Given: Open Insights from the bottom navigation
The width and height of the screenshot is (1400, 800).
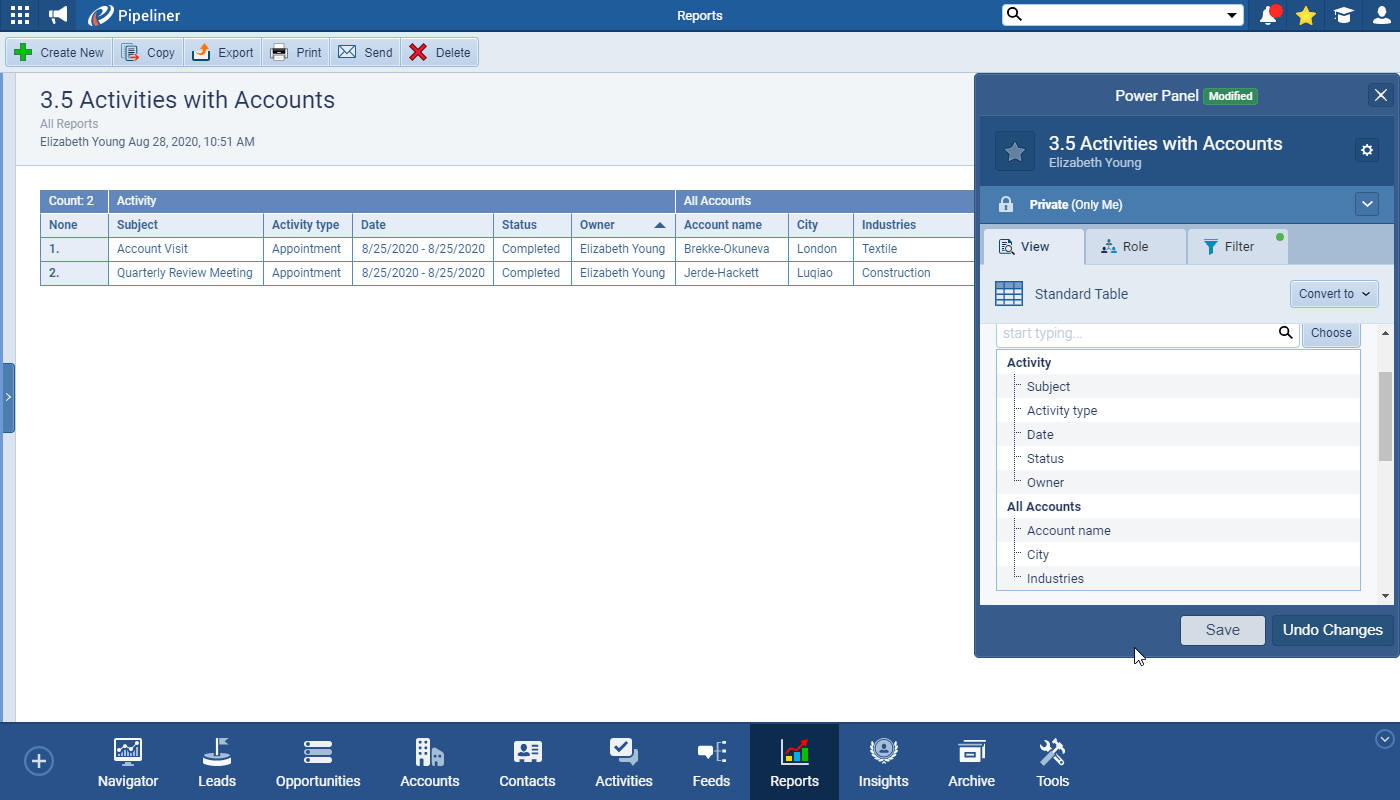Looking at the screenshot, I should [883, 762].
